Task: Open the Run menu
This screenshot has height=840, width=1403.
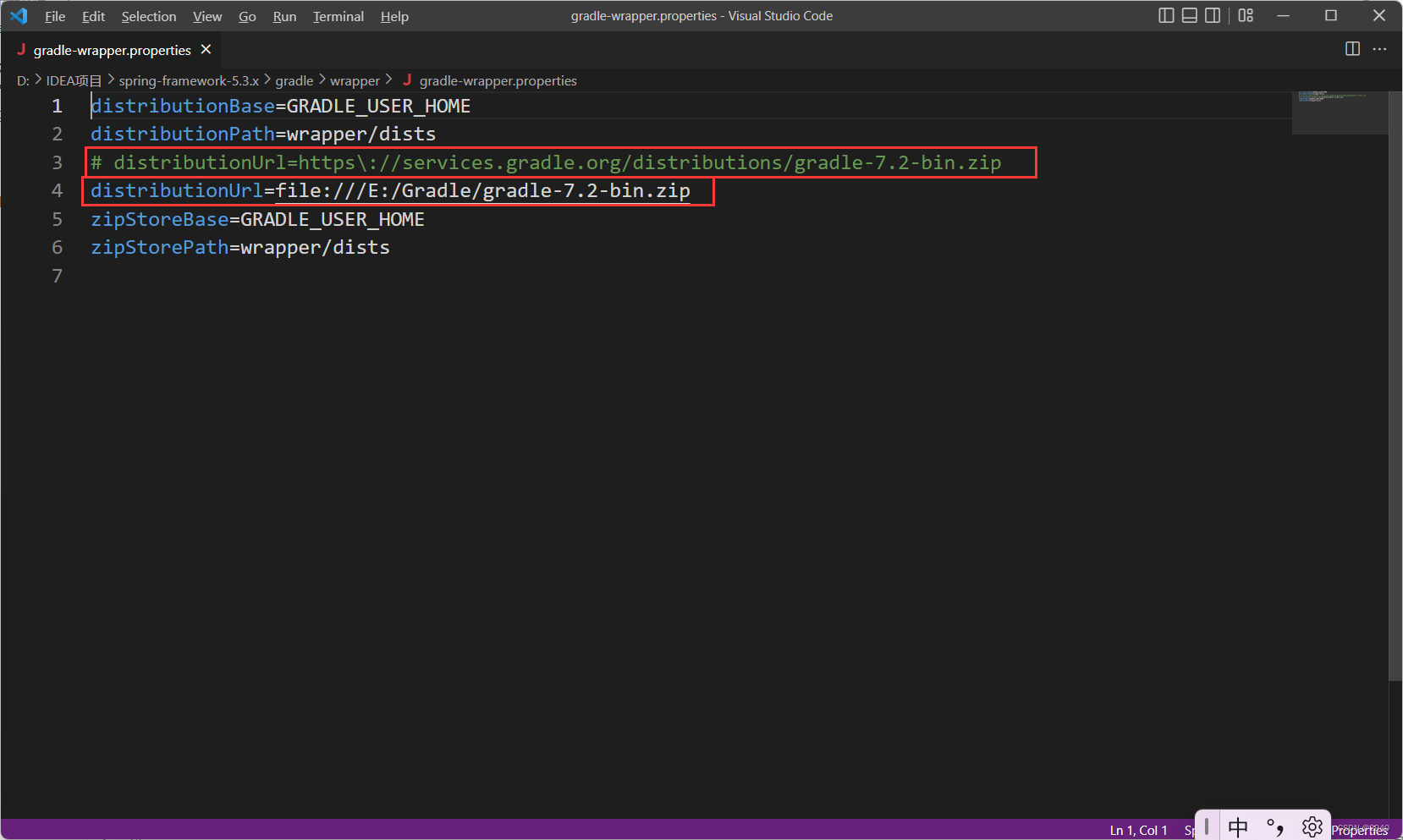Action: (284, 16)
